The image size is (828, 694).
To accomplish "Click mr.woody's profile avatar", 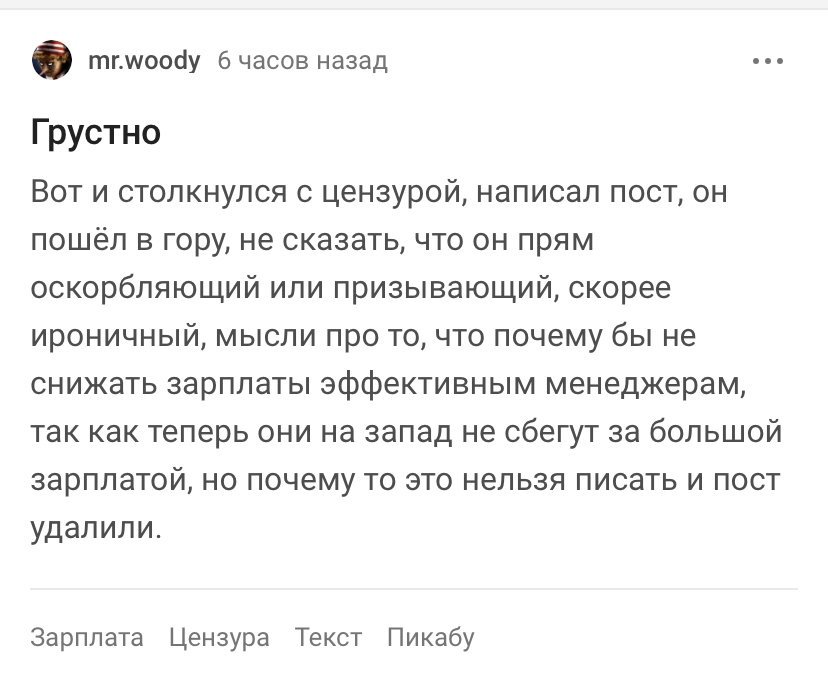I will point(50,62).
